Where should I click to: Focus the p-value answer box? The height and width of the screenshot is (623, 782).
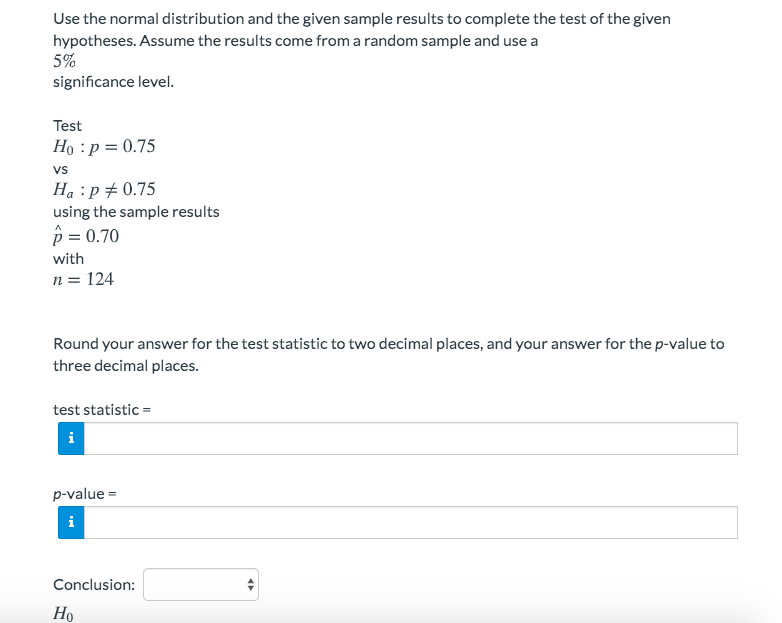(410, 522)
